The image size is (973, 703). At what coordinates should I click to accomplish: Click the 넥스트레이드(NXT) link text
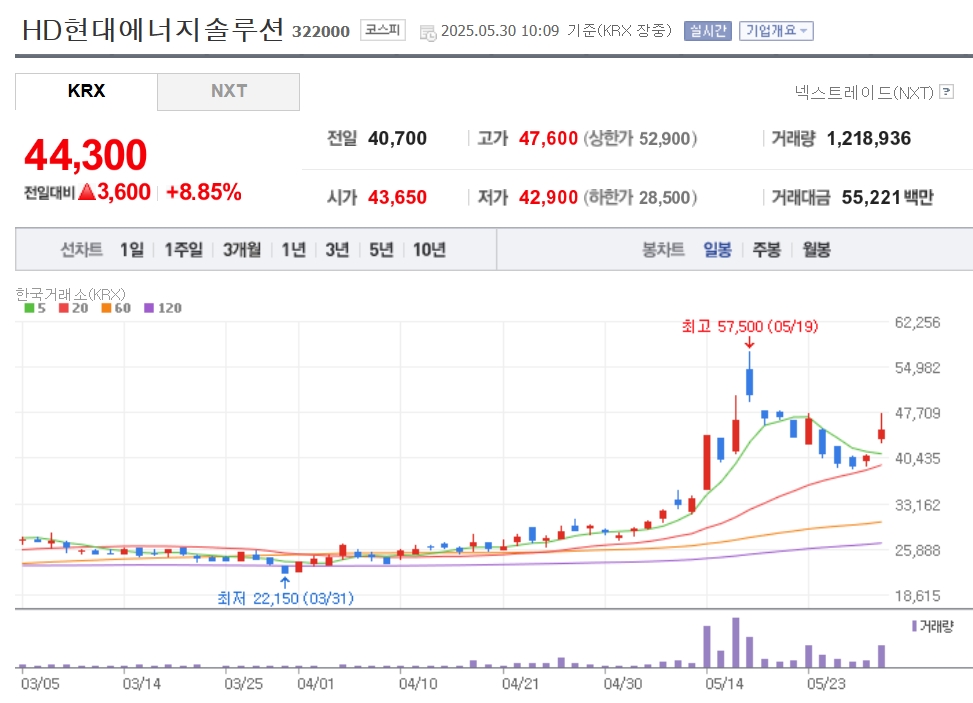[864, 92]
